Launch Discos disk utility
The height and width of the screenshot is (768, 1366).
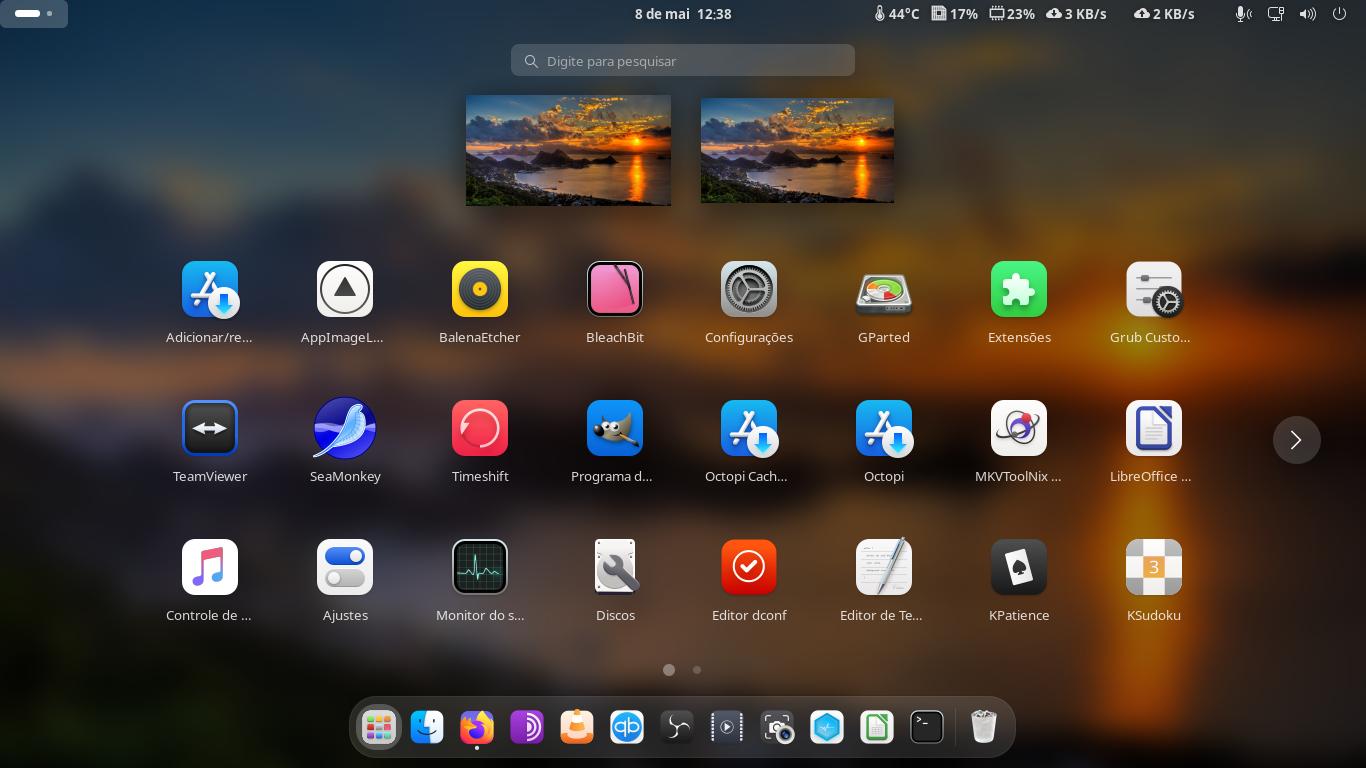click(x=615, y=567)
